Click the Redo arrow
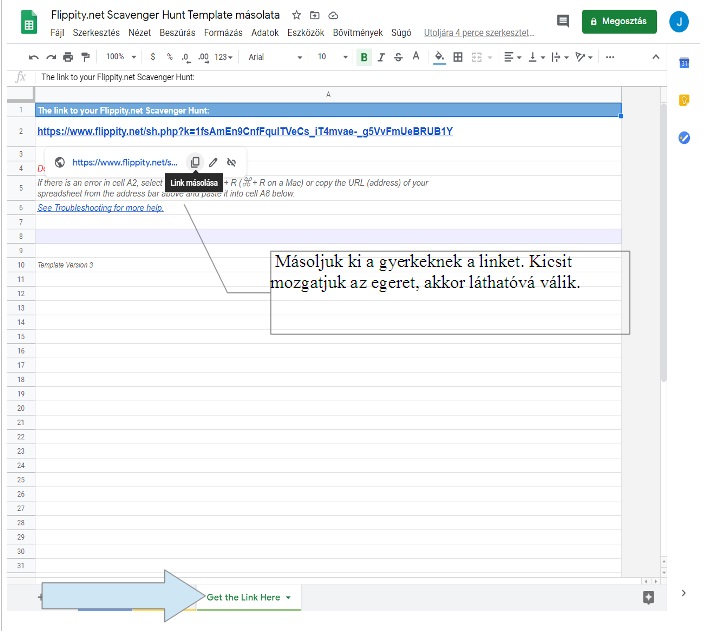Image resolution: width=721 pixels, height=631 pixels. point(51,57)
